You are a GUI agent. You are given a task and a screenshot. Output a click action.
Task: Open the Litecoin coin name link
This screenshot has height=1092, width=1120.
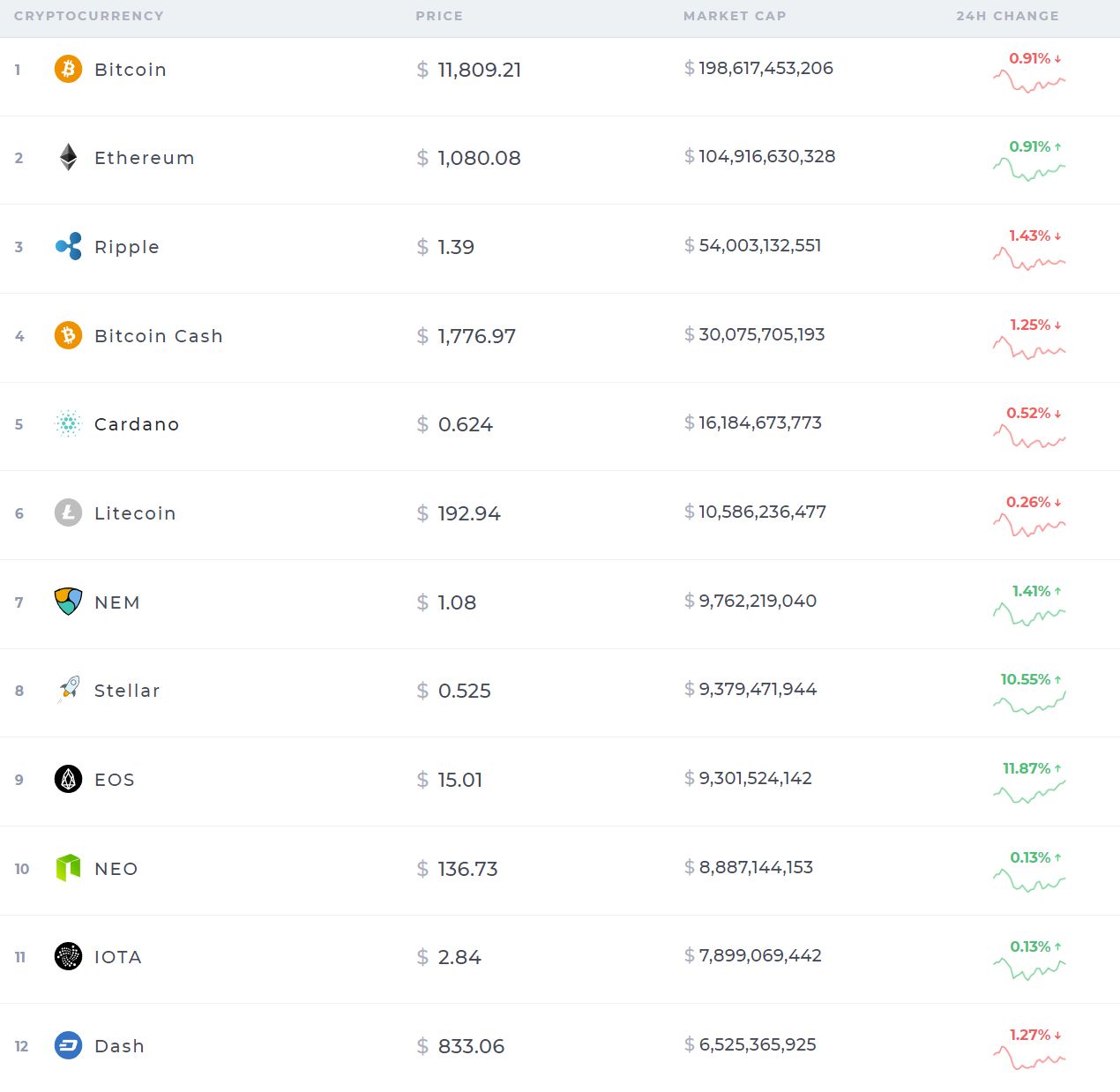[x=135, y=513]
